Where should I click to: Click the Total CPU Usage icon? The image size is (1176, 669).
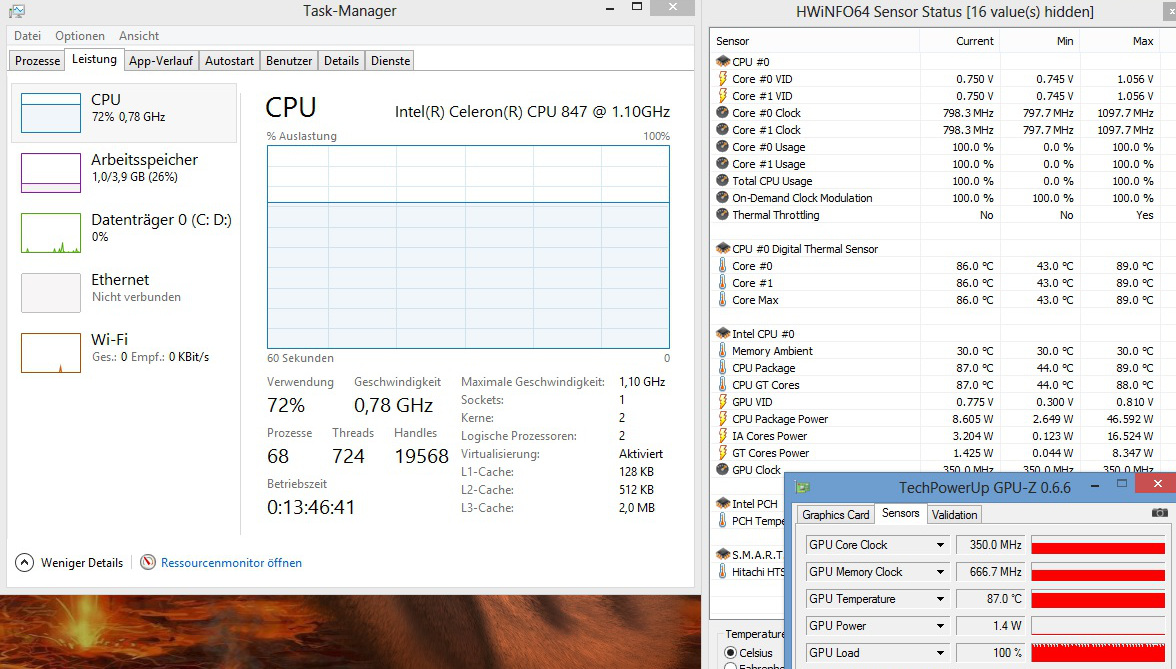coord(722,181)
